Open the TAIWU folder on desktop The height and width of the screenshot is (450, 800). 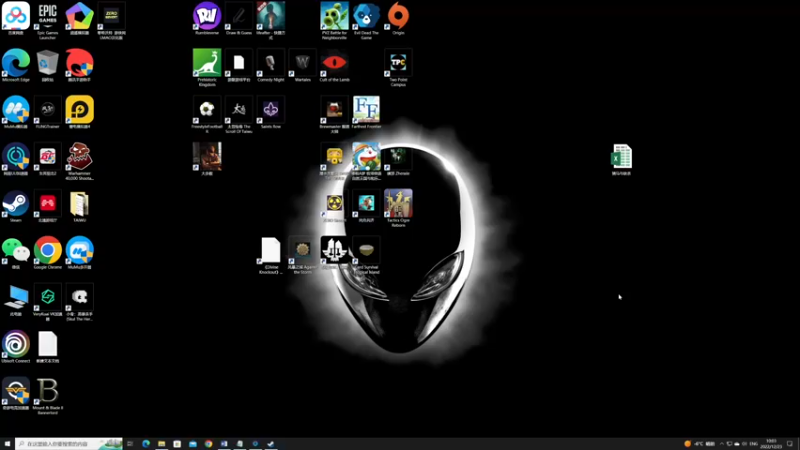[80, 206]
